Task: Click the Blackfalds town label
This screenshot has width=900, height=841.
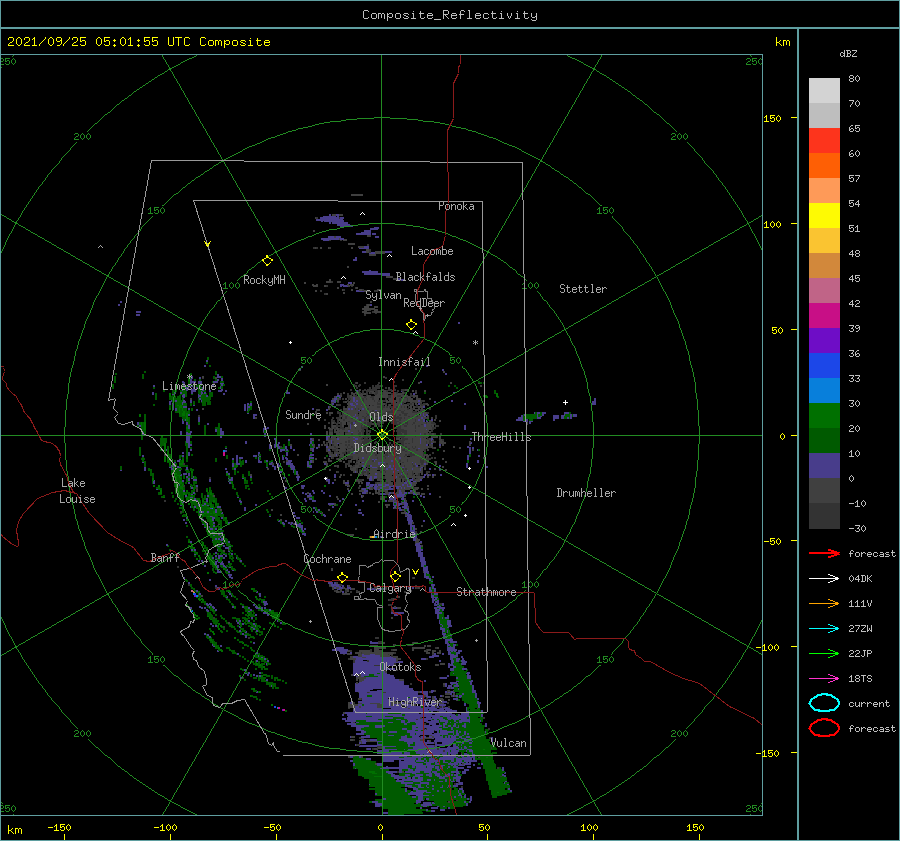Action: [425, 277]
